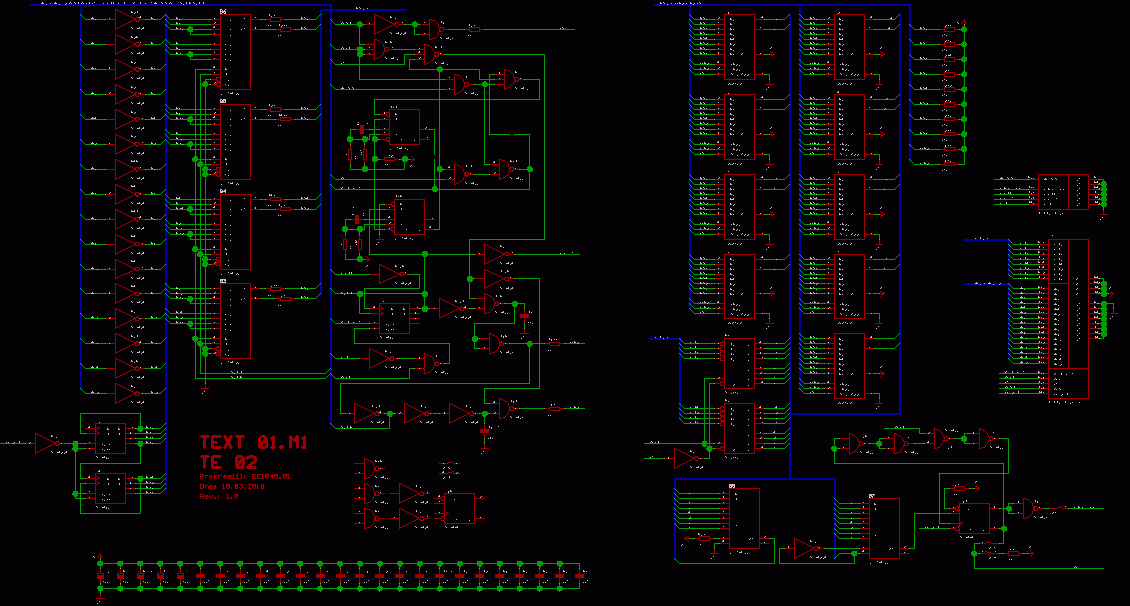The width and height of the screenshot is (1130, 606).
Task: Select the upper flip-flop in bottom-left pair
Action: [110, 438]
